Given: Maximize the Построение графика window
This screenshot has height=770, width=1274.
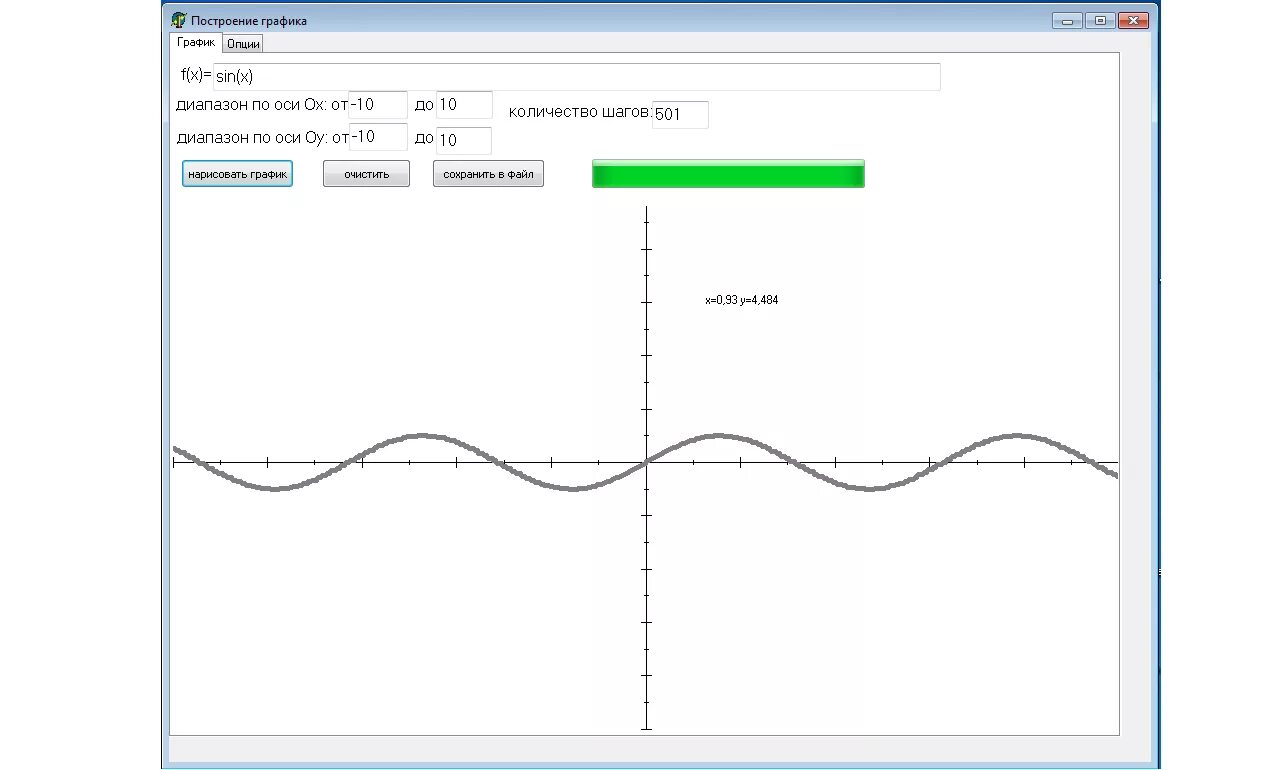Looking at the screenshot, I should pos(1100,20).
